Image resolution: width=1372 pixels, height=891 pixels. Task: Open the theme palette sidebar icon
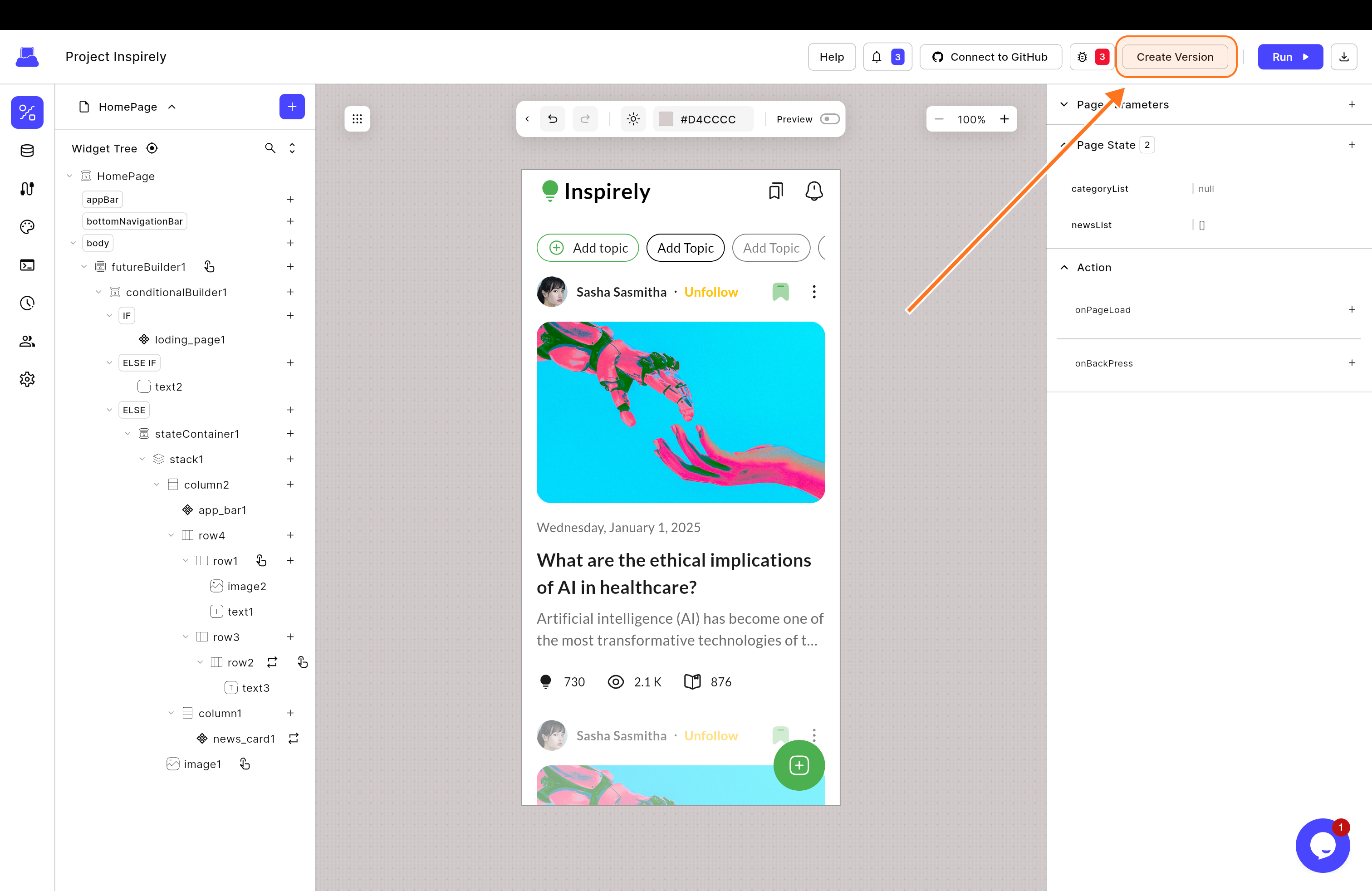click(x=27, y=226)
